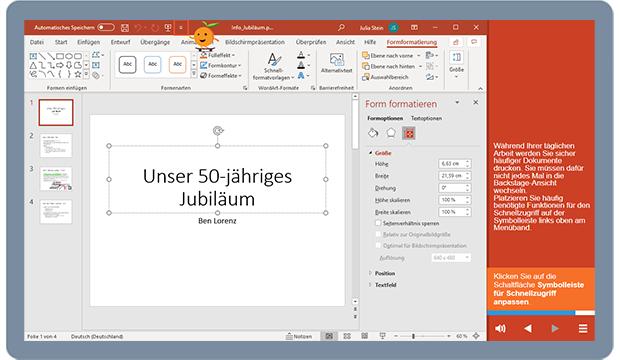Switch to the Einfügen tab
This screenshot has height=360, width=620.
[89, 42]
